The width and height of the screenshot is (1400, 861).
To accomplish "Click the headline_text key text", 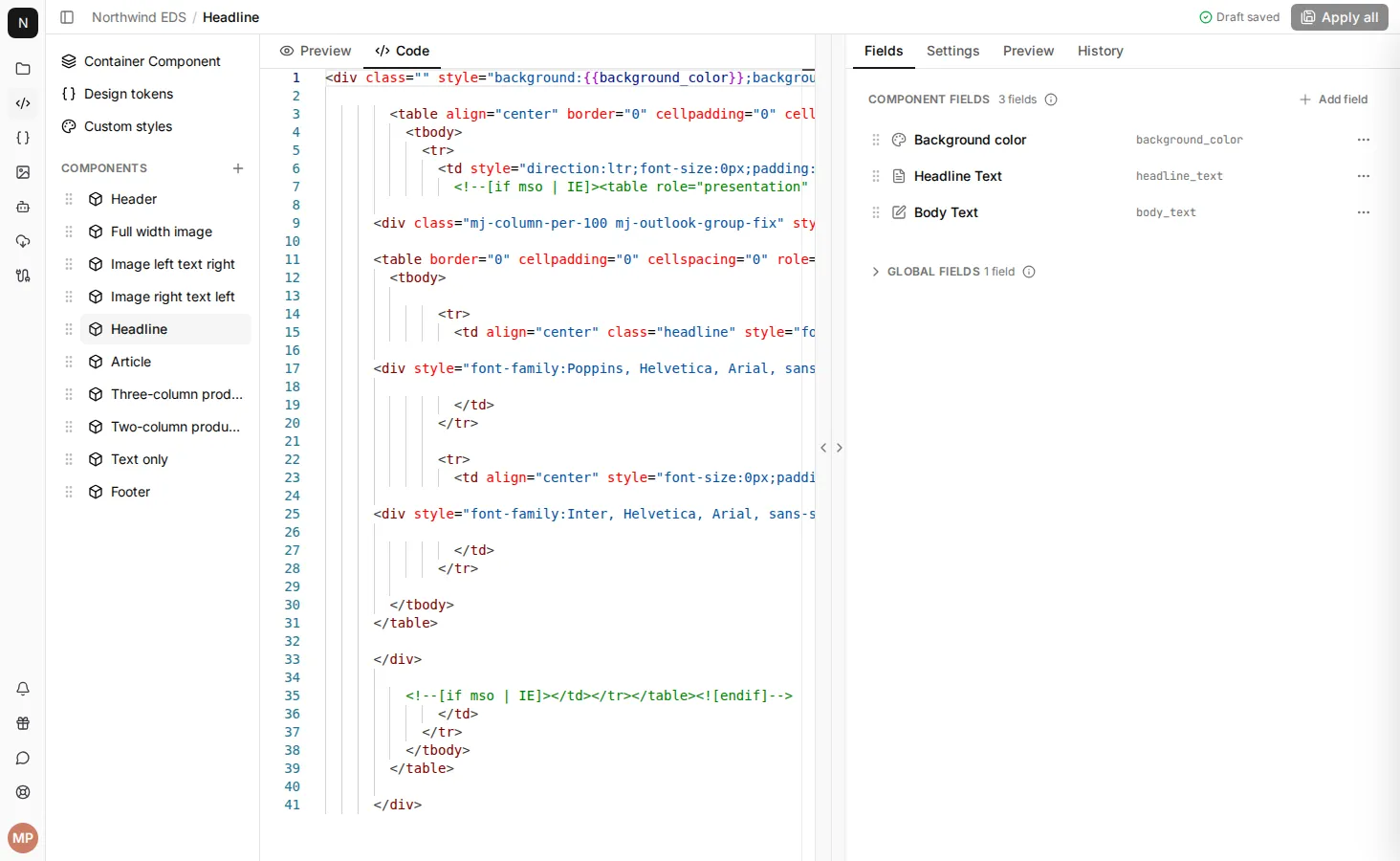I will click(1179, 176).
